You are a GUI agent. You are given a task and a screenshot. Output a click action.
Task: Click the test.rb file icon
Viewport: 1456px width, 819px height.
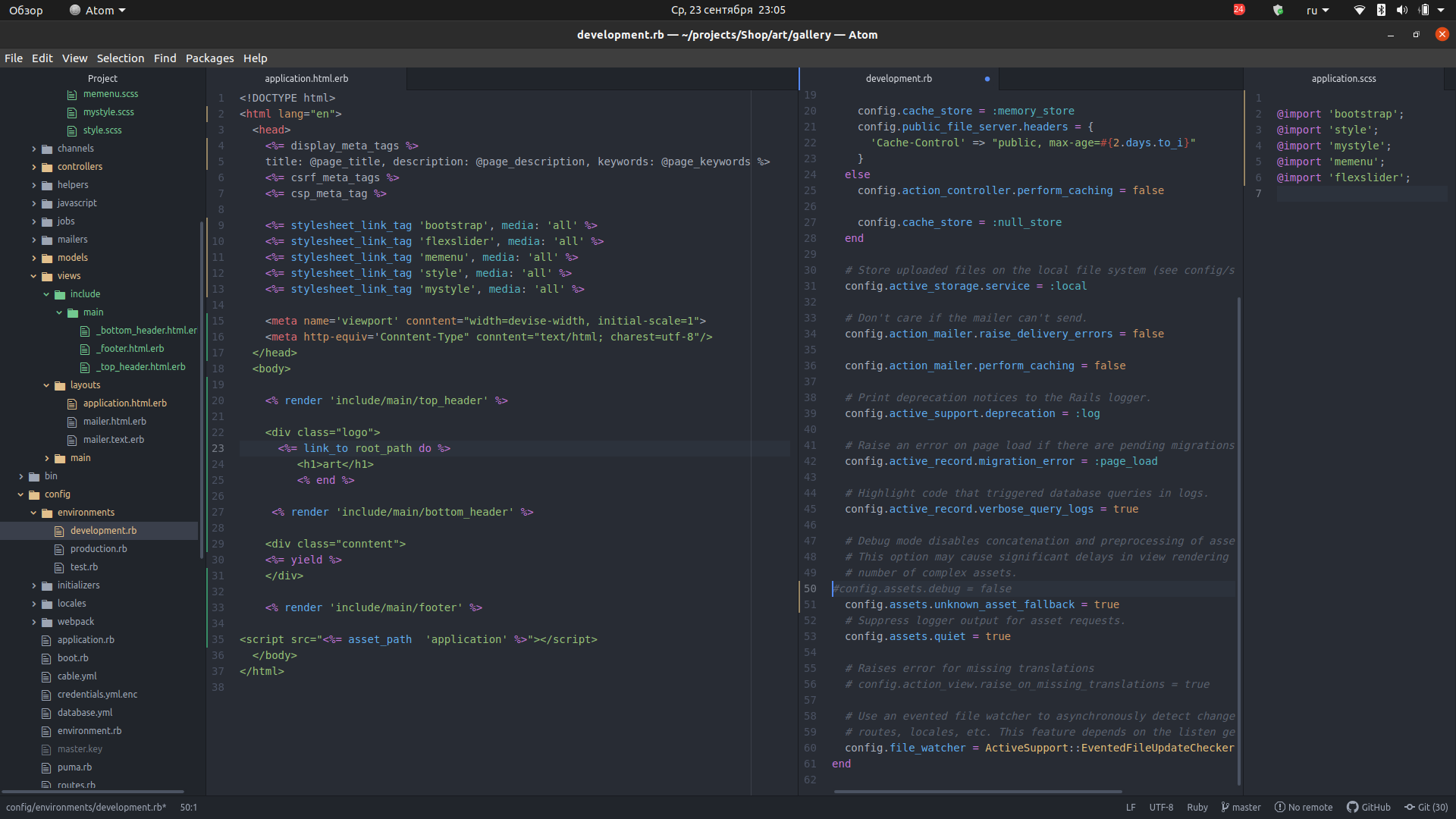59,567
